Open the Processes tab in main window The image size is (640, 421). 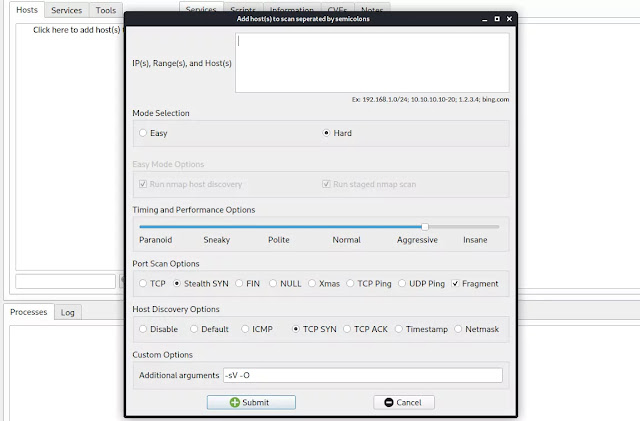[29, 312]
